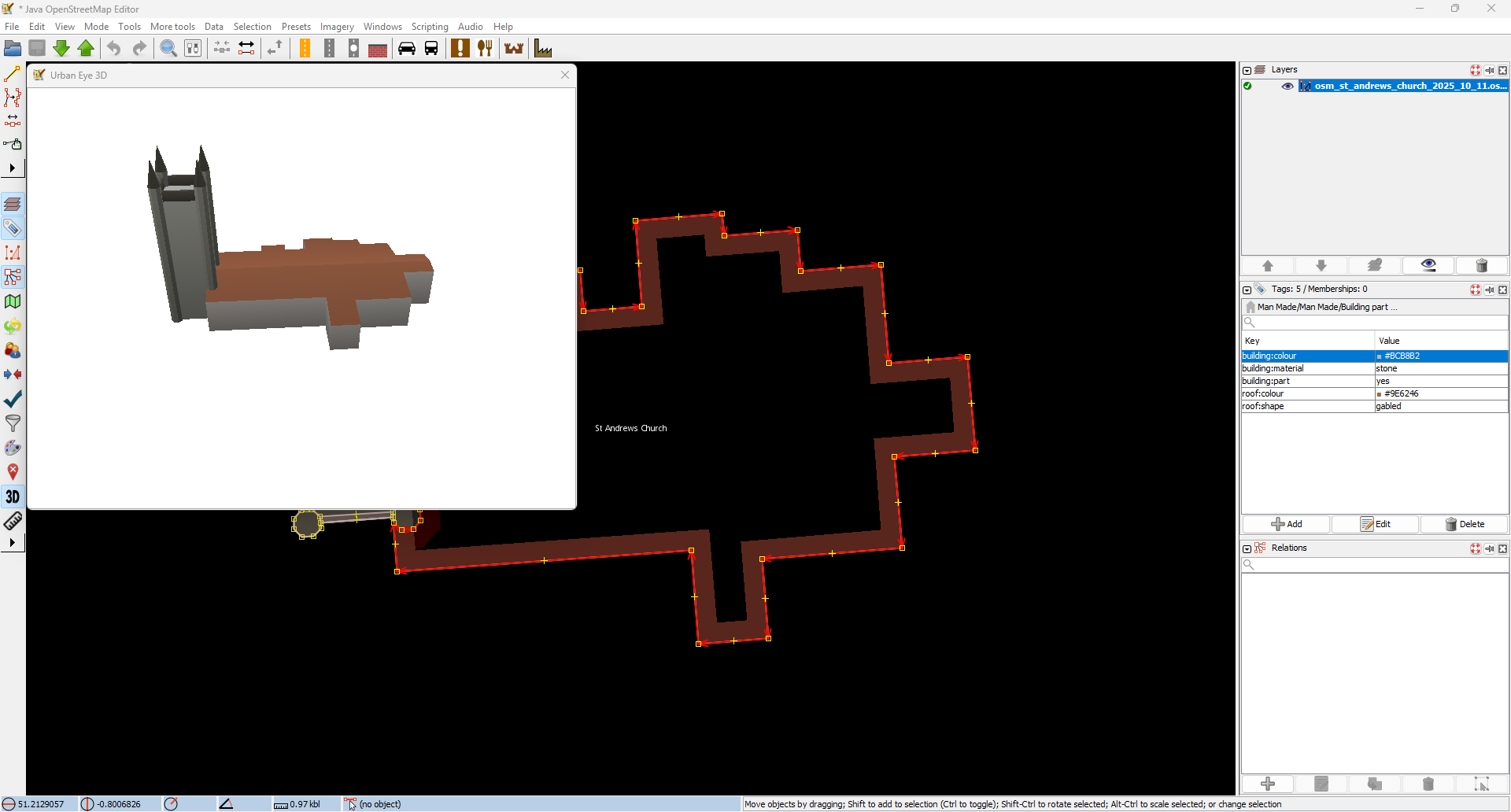Toggle active layer green checkmark
The width and height of the screenshot is (1511, 812).
[x=1247, y=86]
